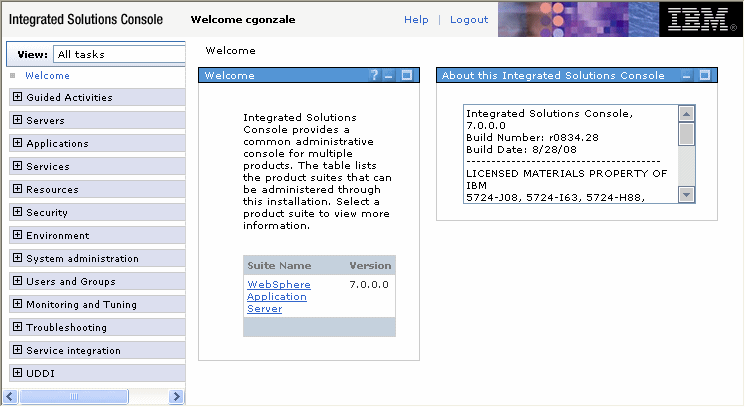The height and width of the screenshot is (407, 745).
Task: Minimize the About this Integrated Solutions Console portlet
Action: tap(687, 75)
